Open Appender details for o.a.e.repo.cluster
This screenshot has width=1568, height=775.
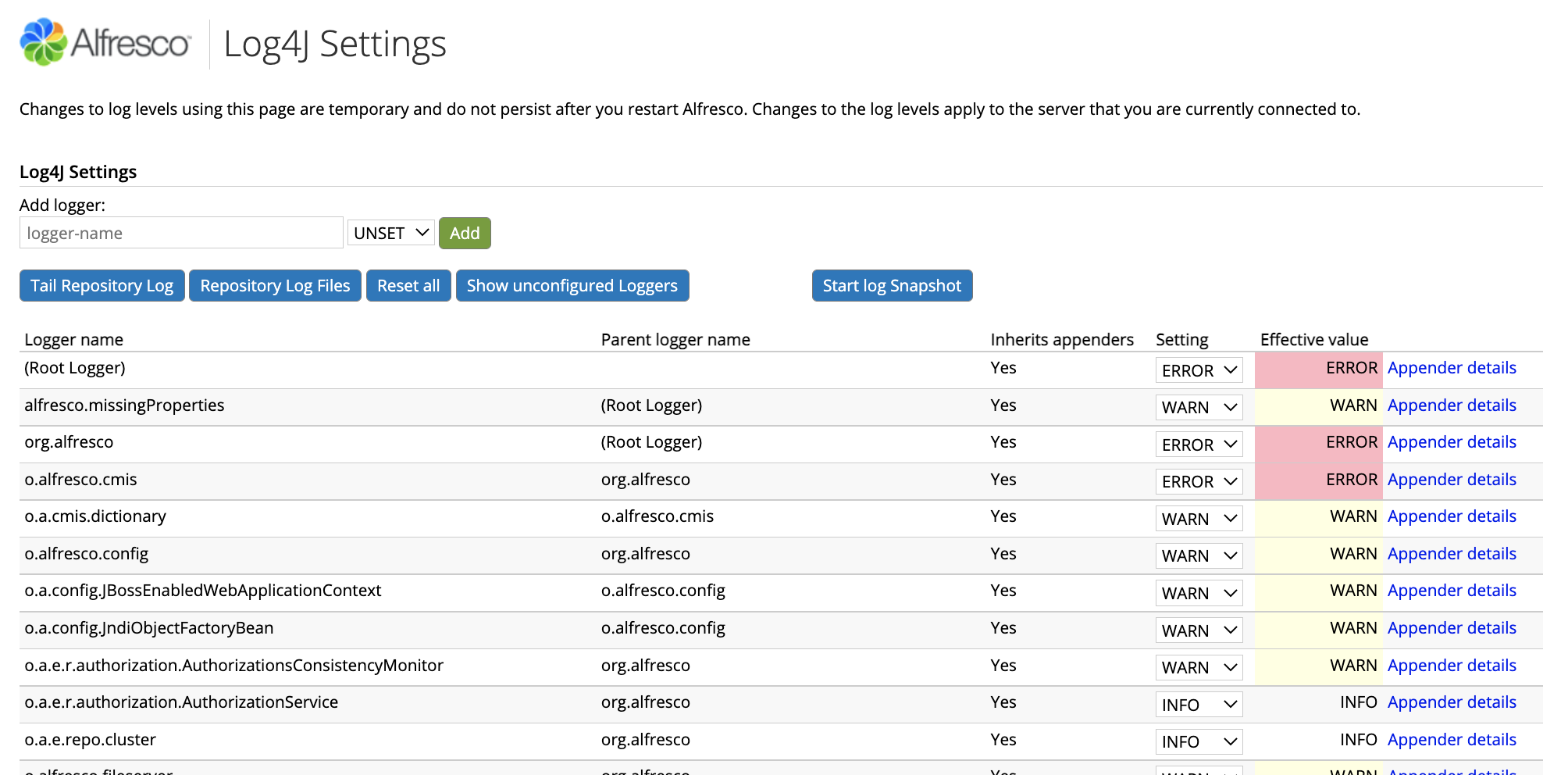[x=1452, y=740]
